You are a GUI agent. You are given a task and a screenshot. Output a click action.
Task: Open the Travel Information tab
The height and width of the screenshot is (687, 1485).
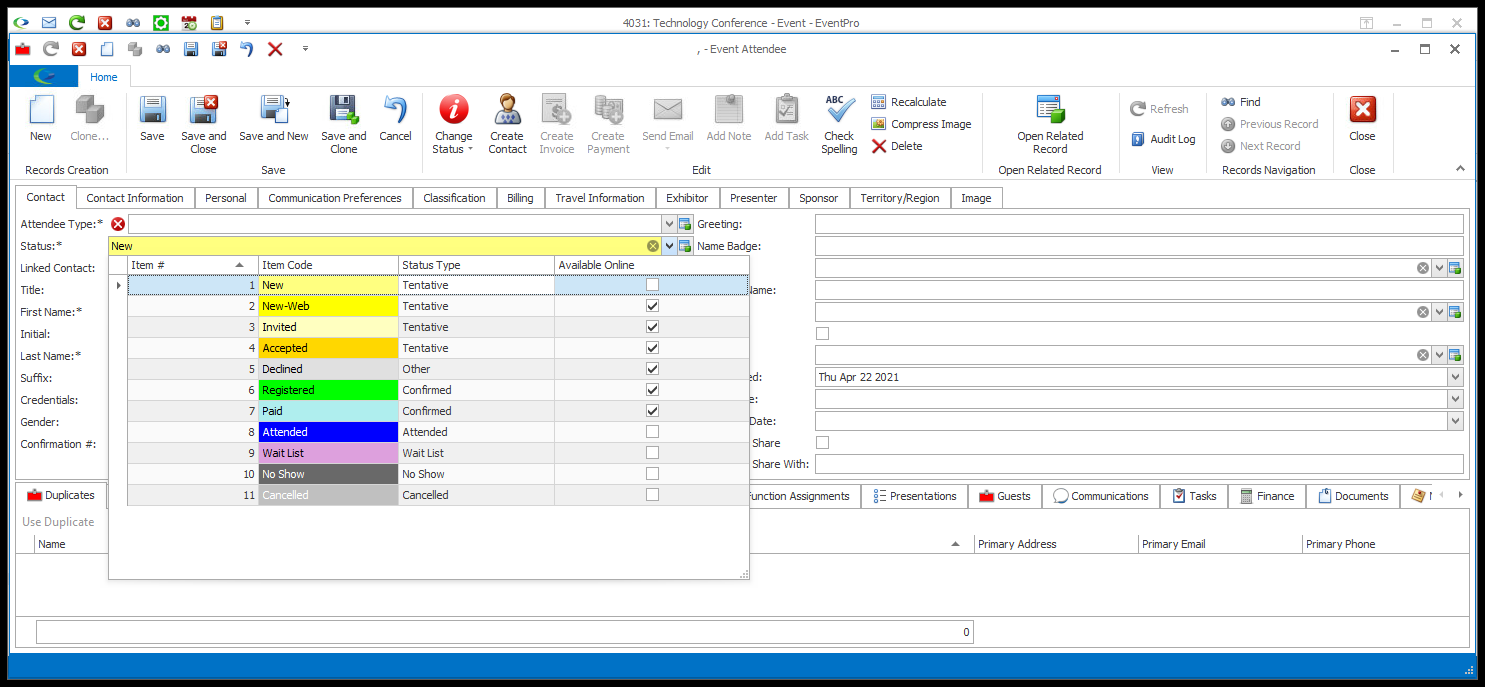600,198
